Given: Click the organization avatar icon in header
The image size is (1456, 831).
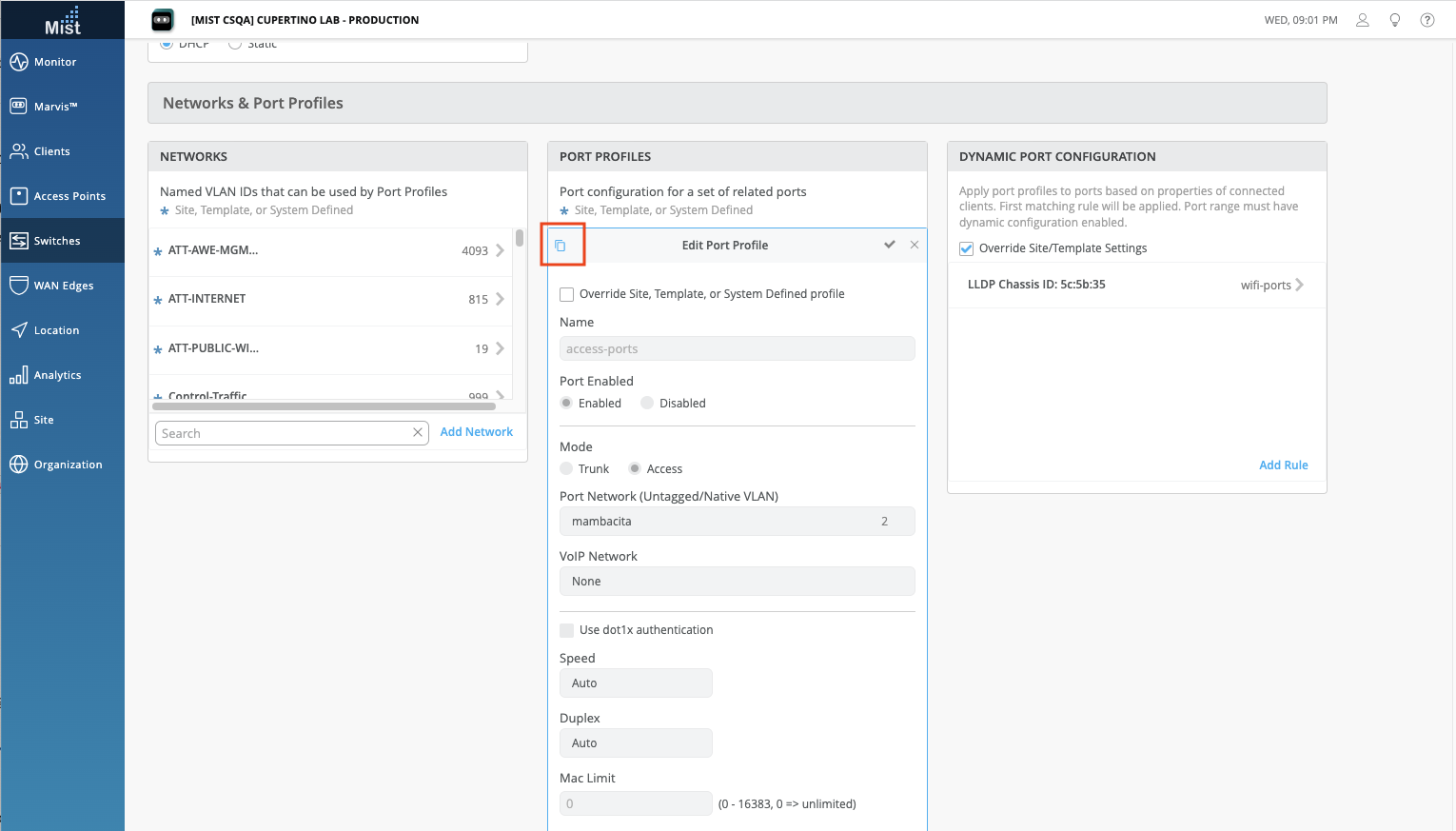Looking at the screenshot, I should [163, 20].
